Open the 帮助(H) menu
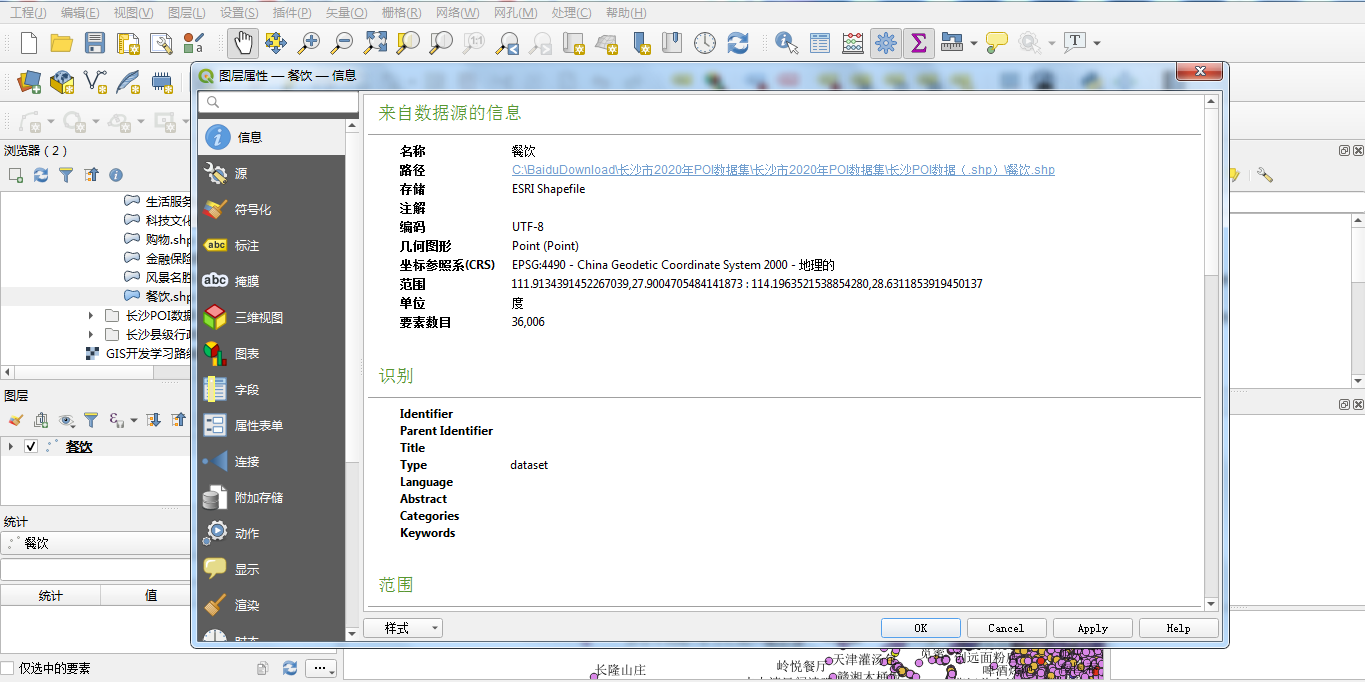 626,13
